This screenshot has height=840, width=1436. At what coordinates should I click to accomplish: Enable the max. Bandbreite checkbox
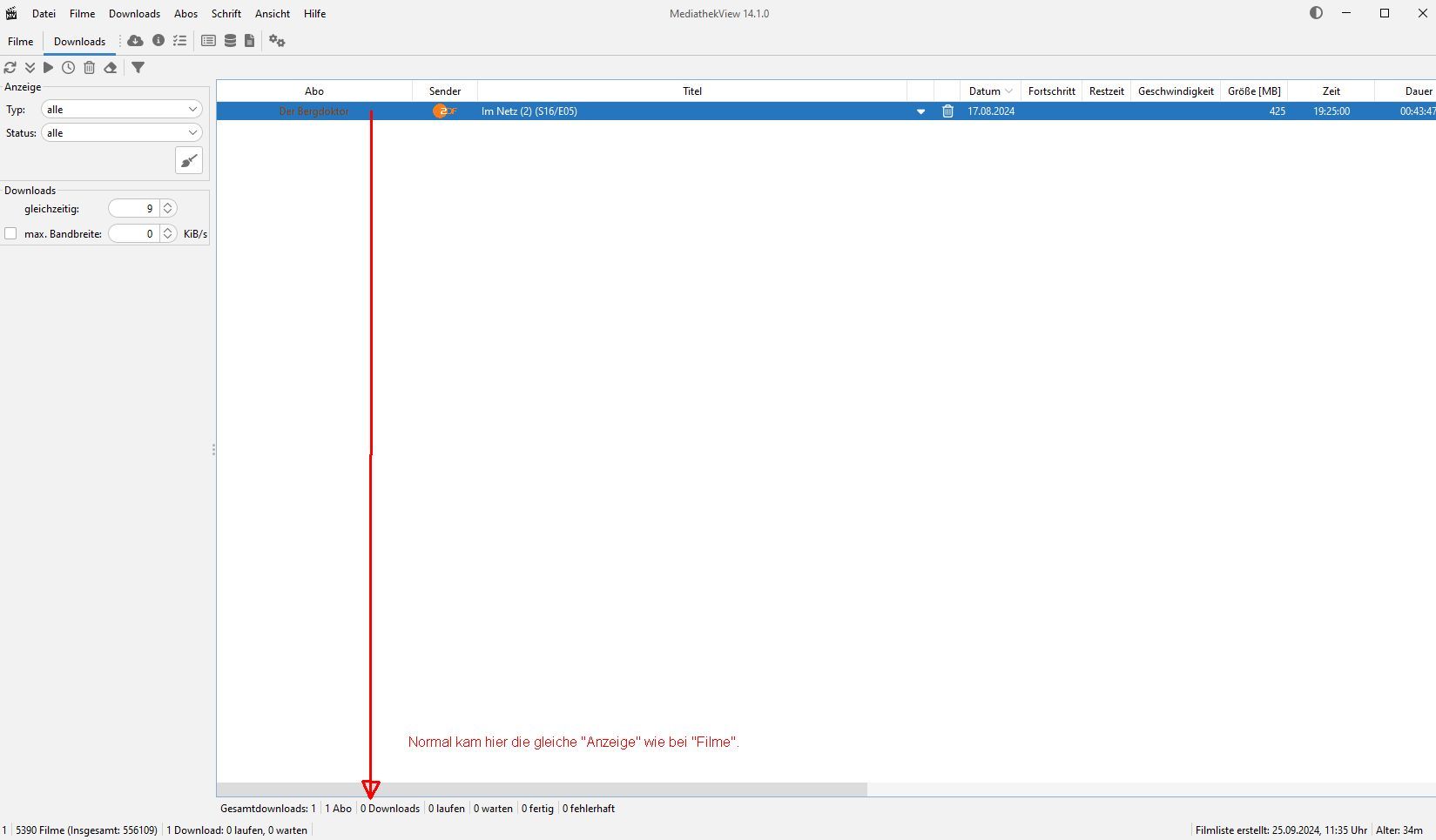[x=10, y=233]
